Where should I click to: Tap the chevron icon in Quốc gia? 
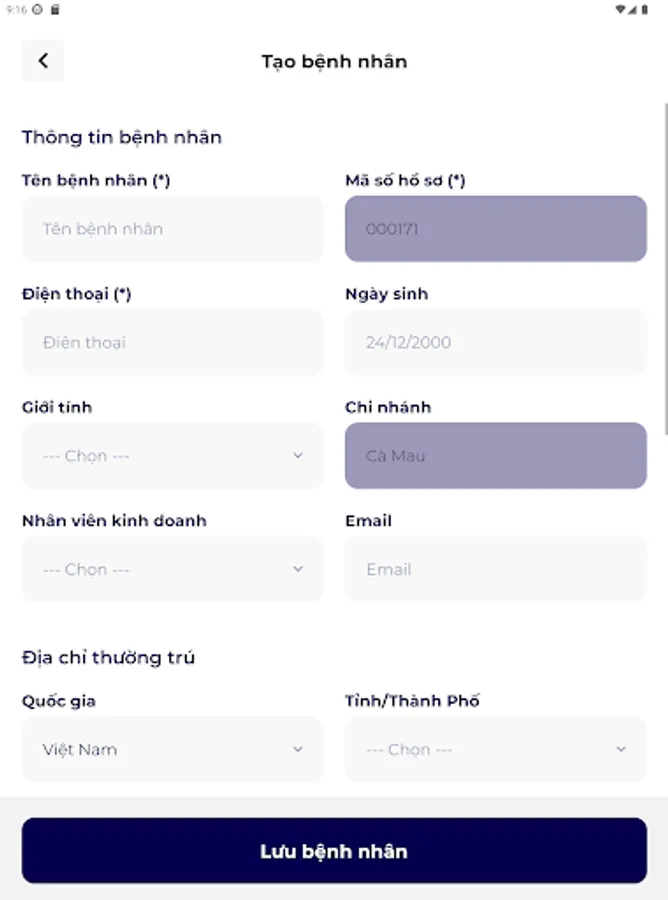298,749
